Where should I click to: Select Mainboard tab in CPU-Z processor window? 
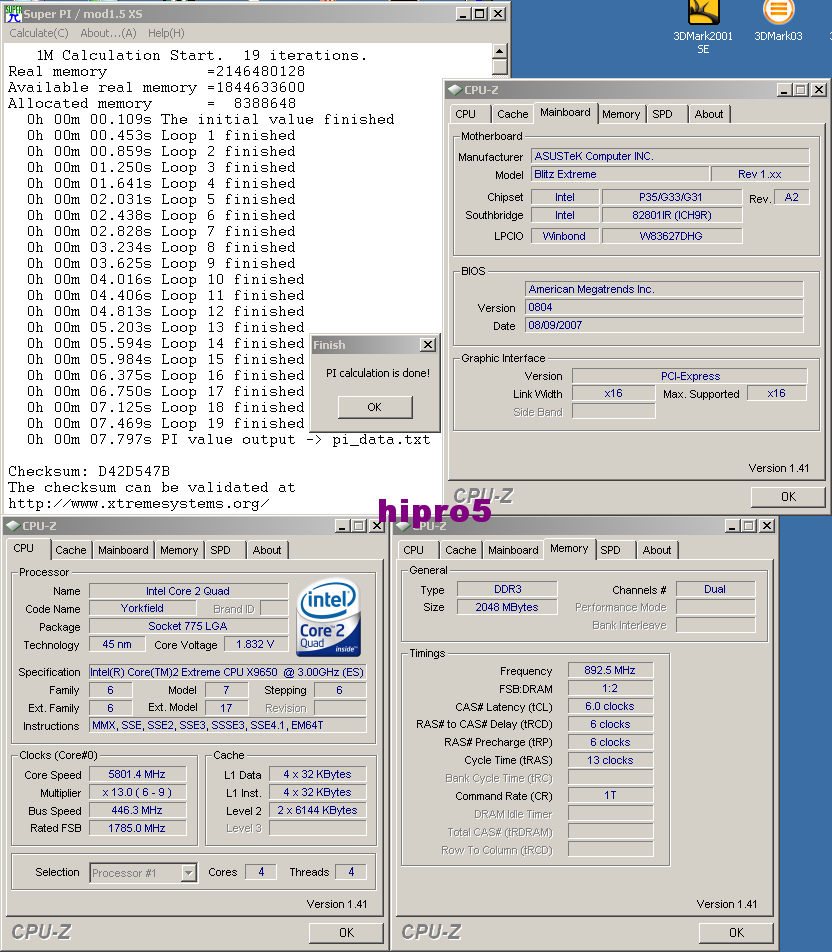click(x=123, y=550)
